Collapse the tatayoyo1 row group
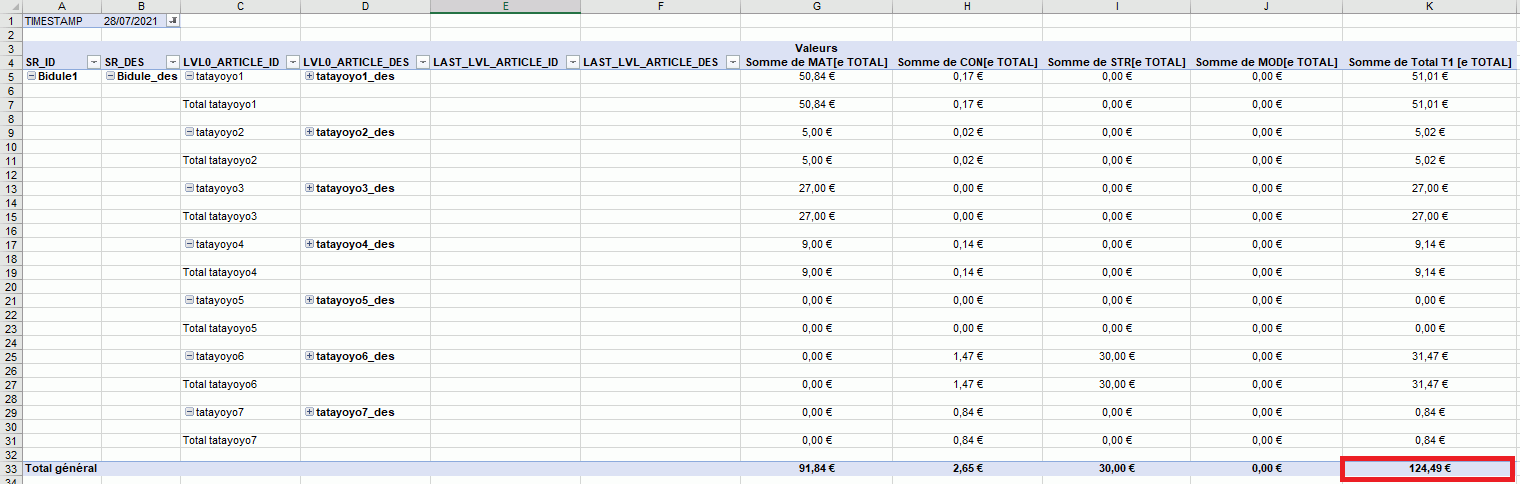 click(x=189, y=76)
